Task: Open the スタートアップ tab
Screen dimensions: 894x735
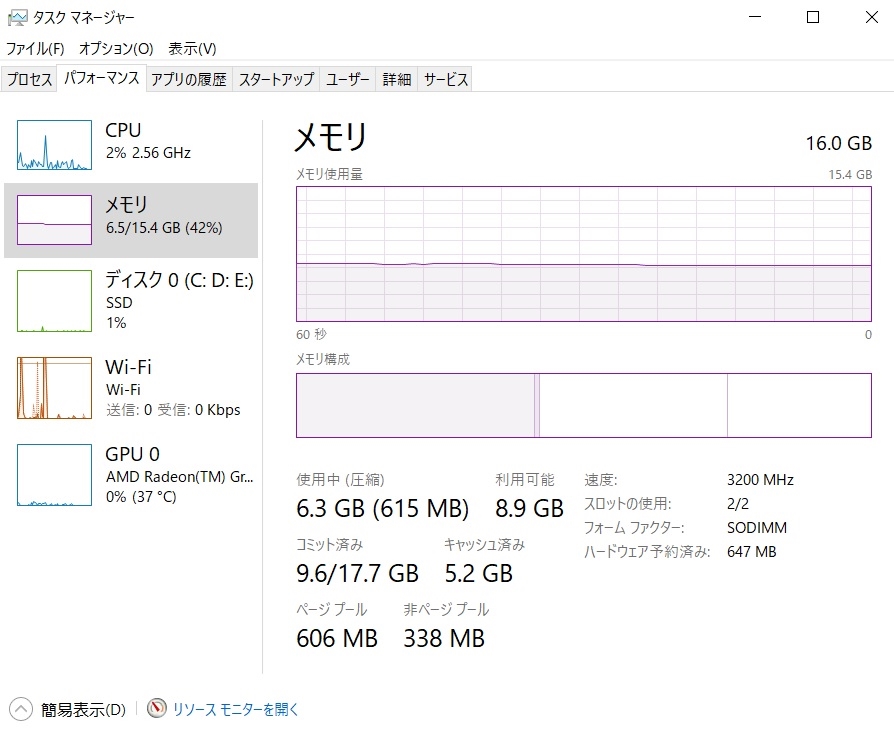Action: [276, 80]
